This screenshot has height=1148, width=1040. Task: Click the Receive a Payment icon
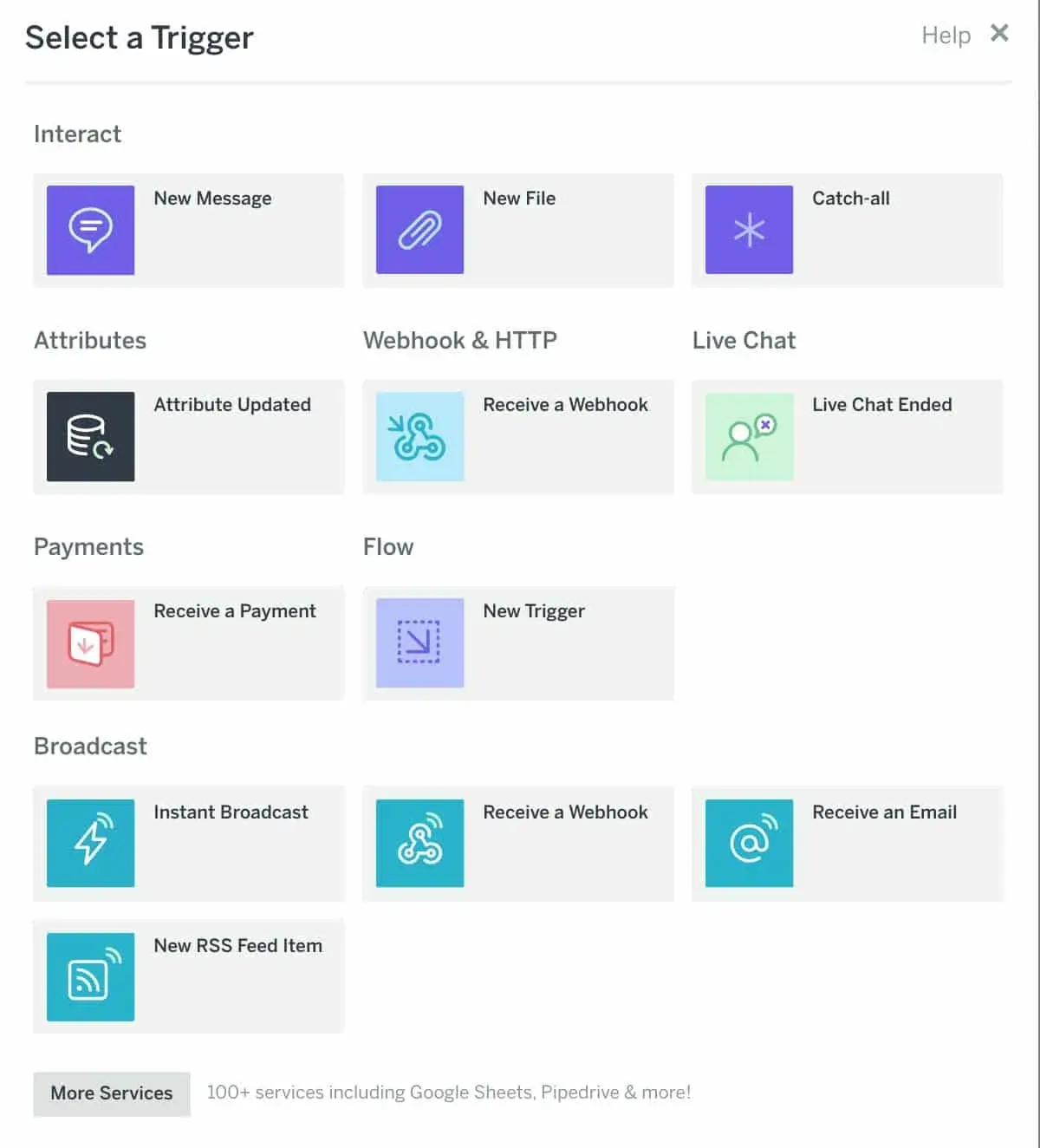pyautogui.click(x=90, y=643)
